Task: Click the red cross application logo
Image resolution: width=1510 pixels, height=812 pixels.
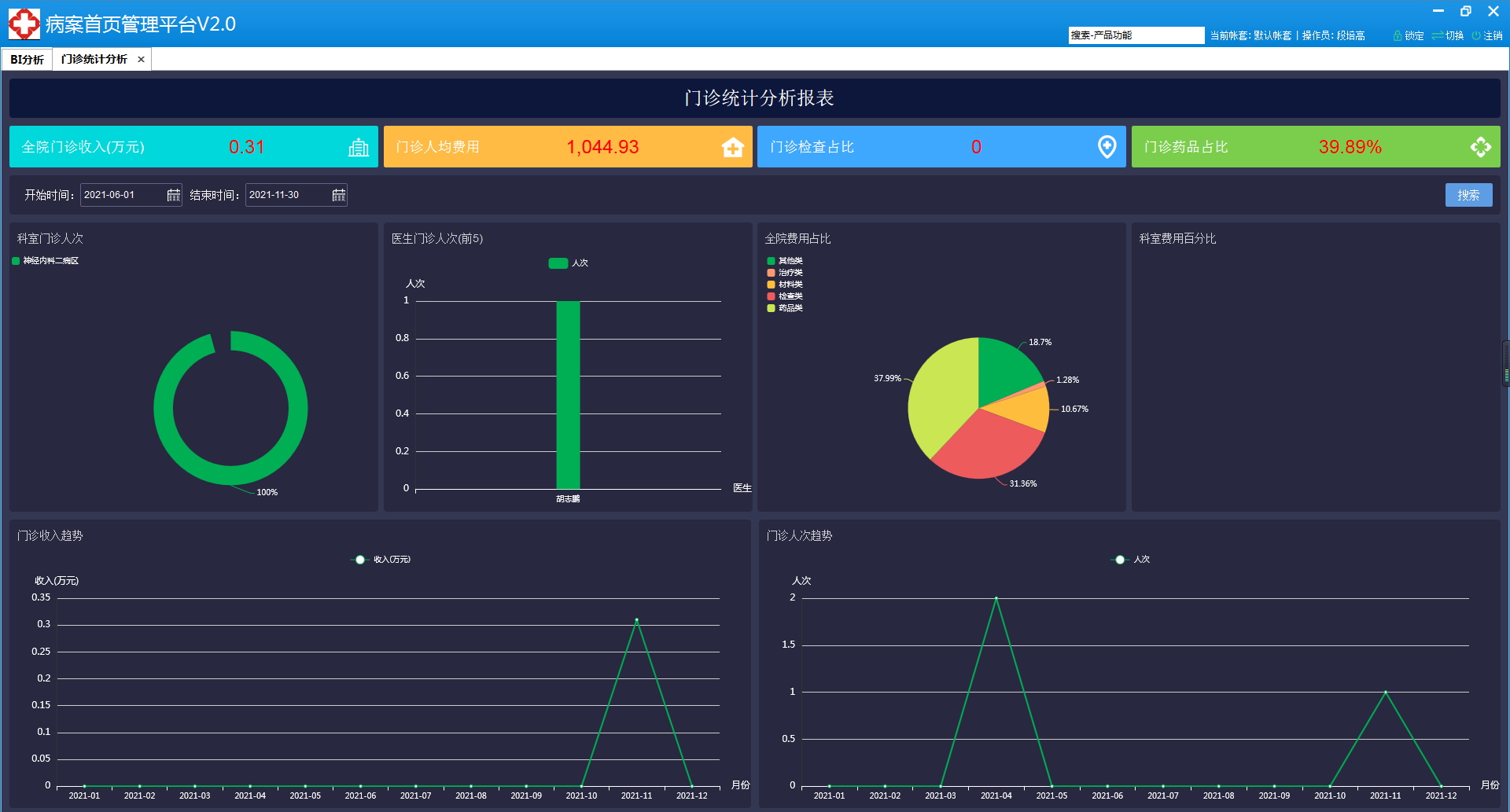Action: tap(24, 24)
